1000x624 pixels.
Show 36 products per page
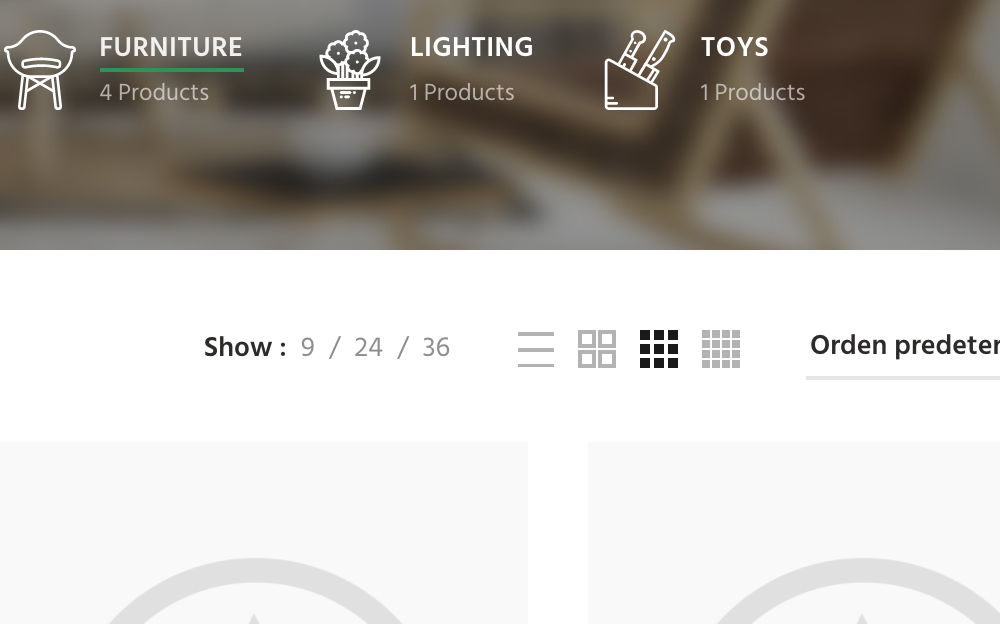pos(436,348)
